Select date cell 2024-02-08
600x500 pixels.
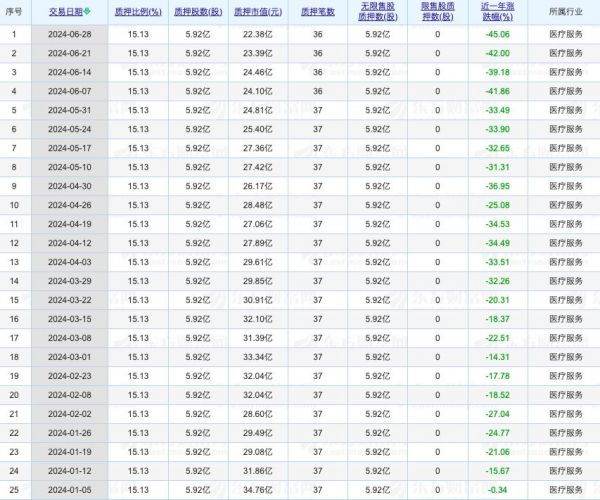[70, 395]
